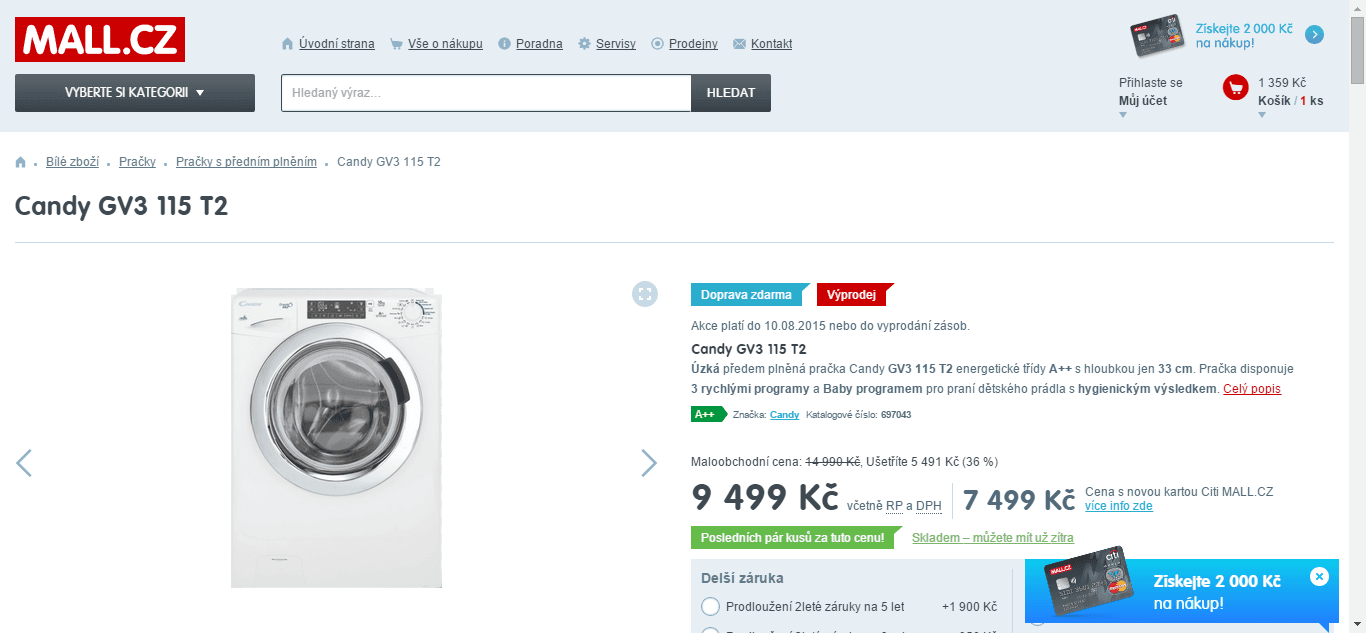This screenshot has width=1366, height=633.
Task: Click the house icon beside Úvodní strana
Action: click(288, 44)
